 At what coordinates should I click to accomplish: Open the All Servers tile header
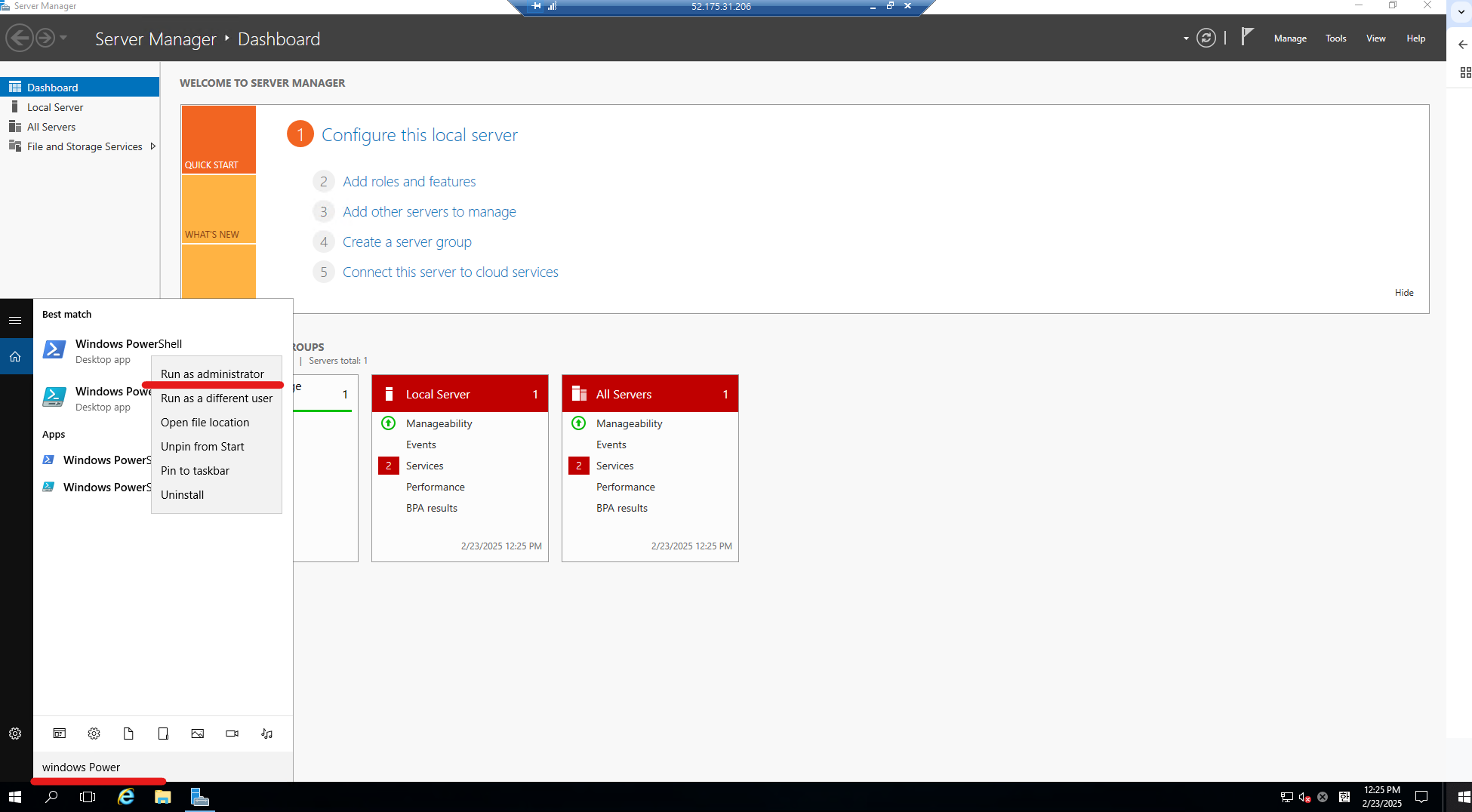(x=651, y=394)
